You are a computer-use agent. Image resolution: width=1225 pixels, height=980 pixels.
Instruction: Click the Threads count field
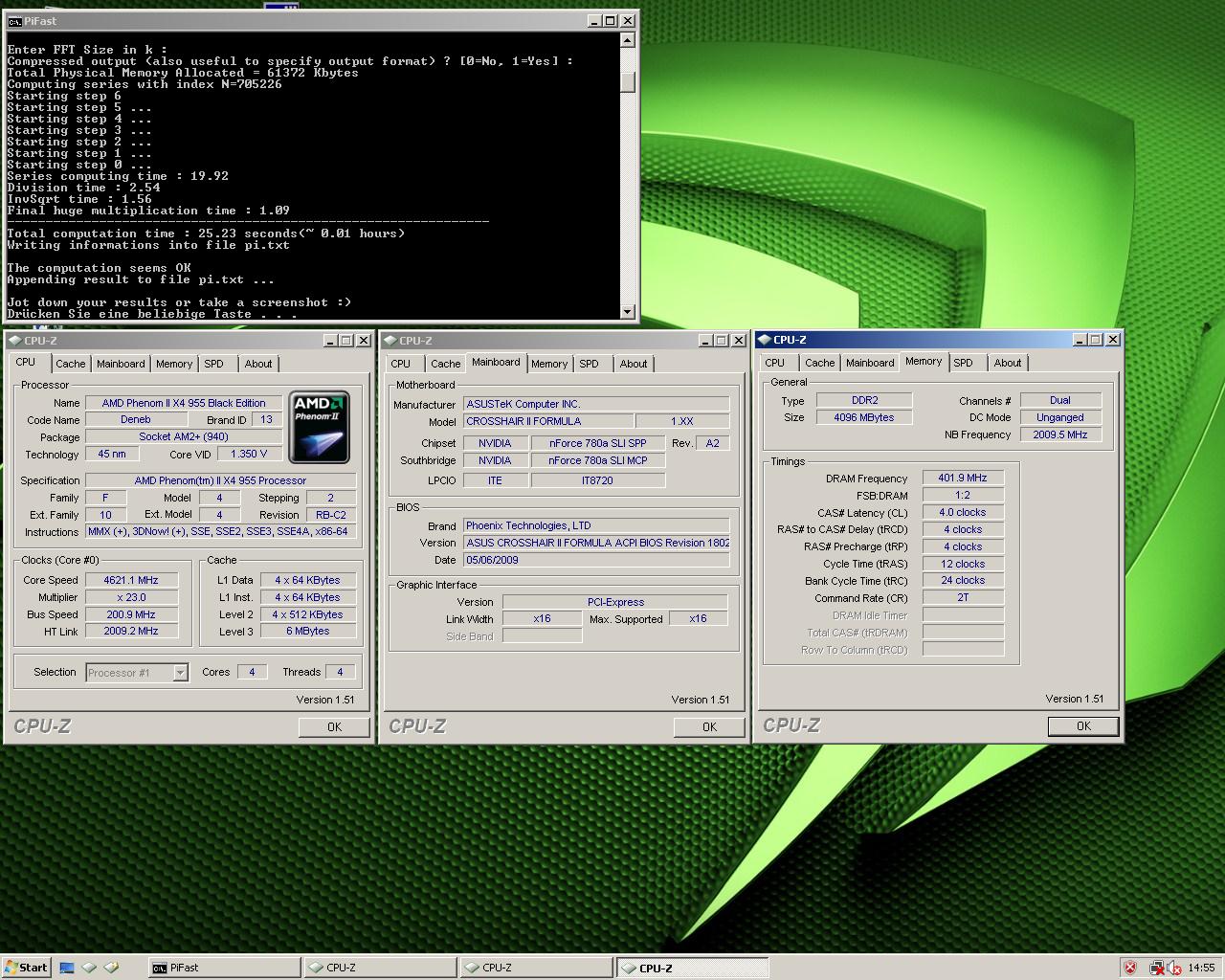(x=340, y=672)
